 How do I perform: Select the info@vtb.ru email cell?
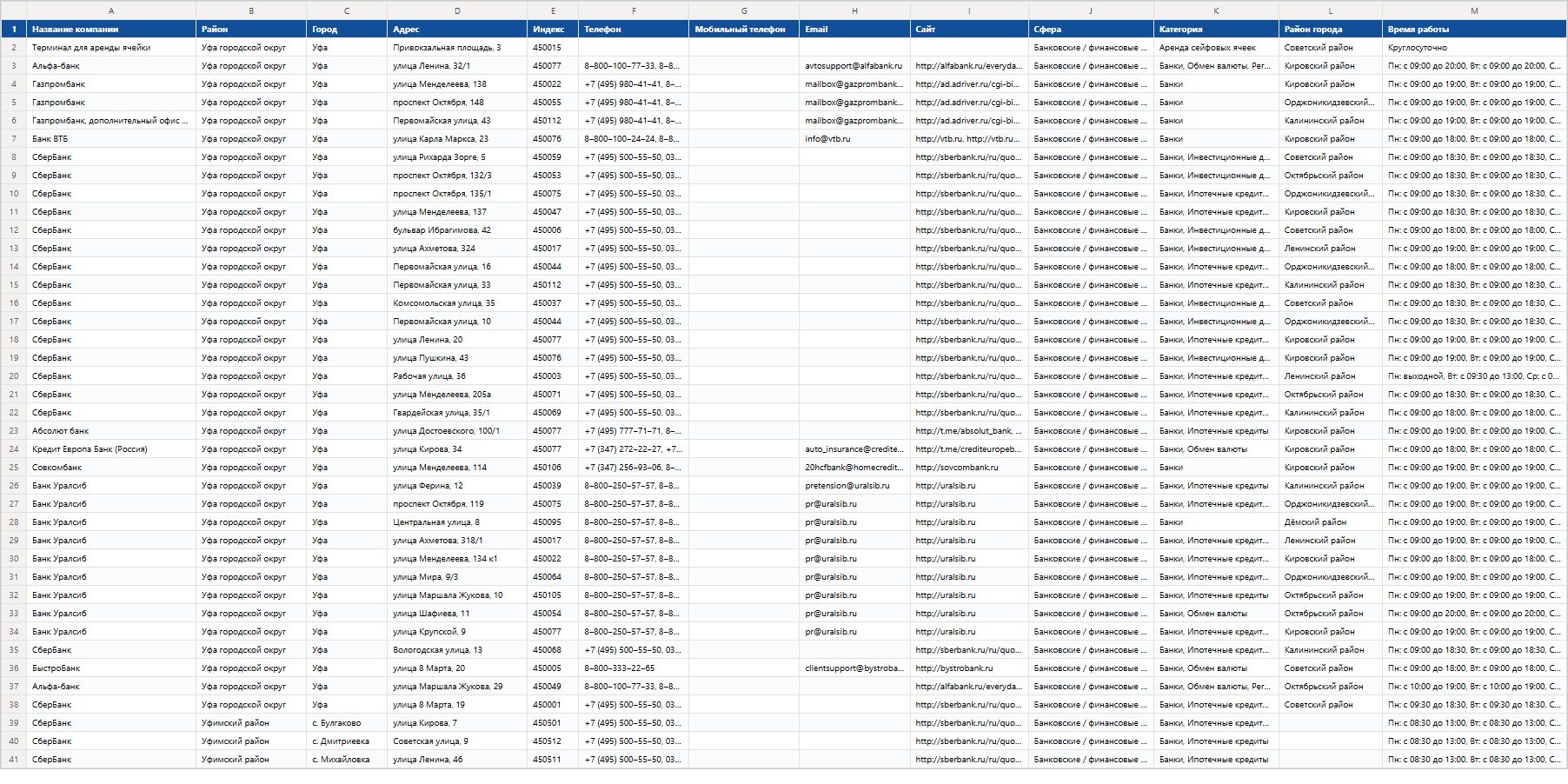point(854,139)
